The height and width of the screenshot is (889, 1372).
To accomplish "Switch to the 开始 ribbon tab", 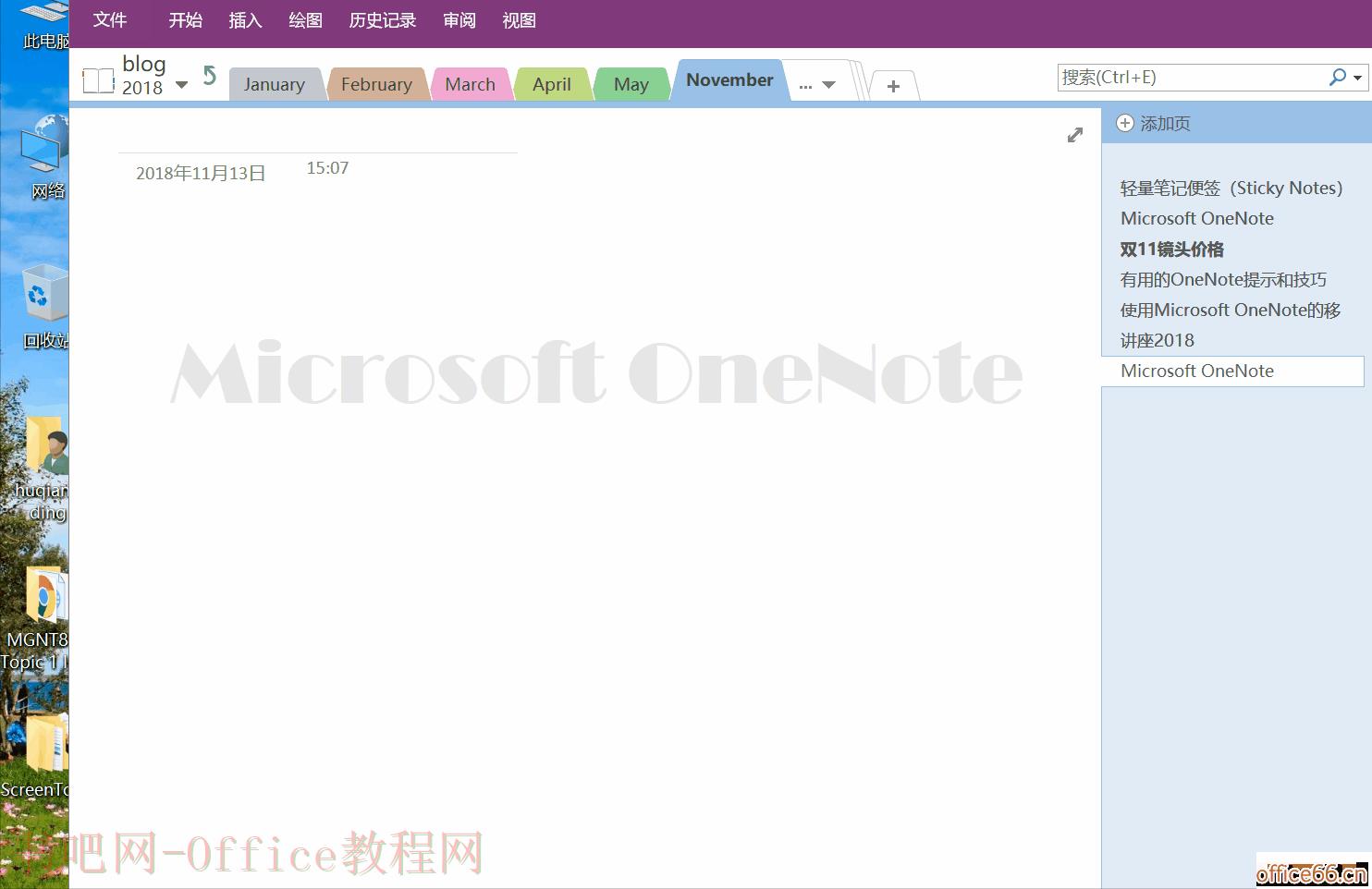I will coord(185,19).
